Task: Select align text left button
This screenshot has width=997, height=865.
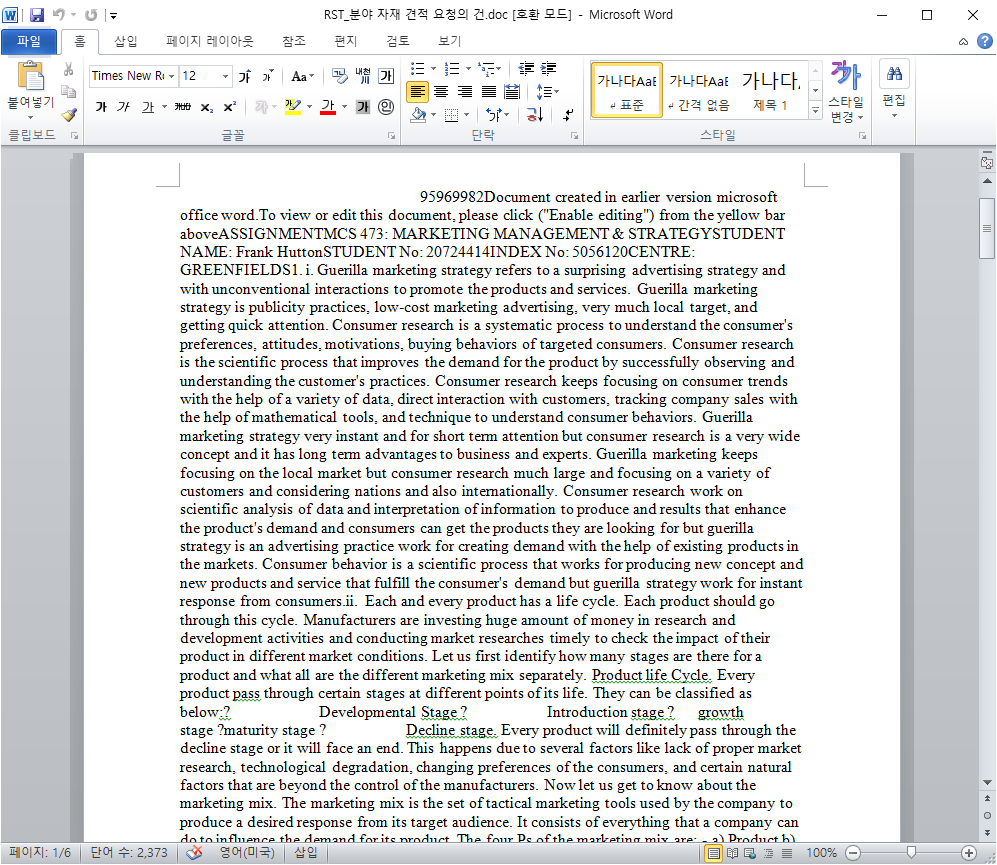Action: pyautogui.click(x=418, y=92)
